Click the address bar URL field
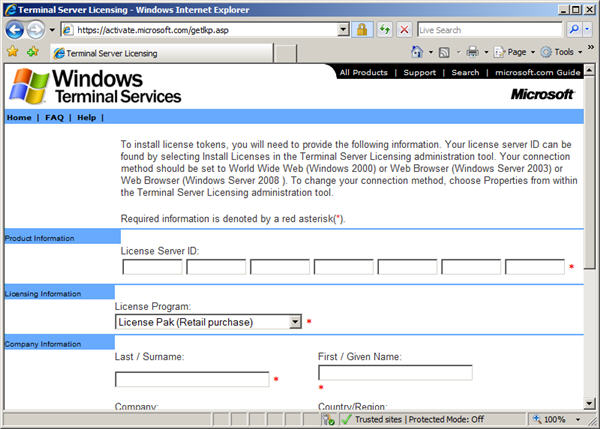 pos(199,30)
